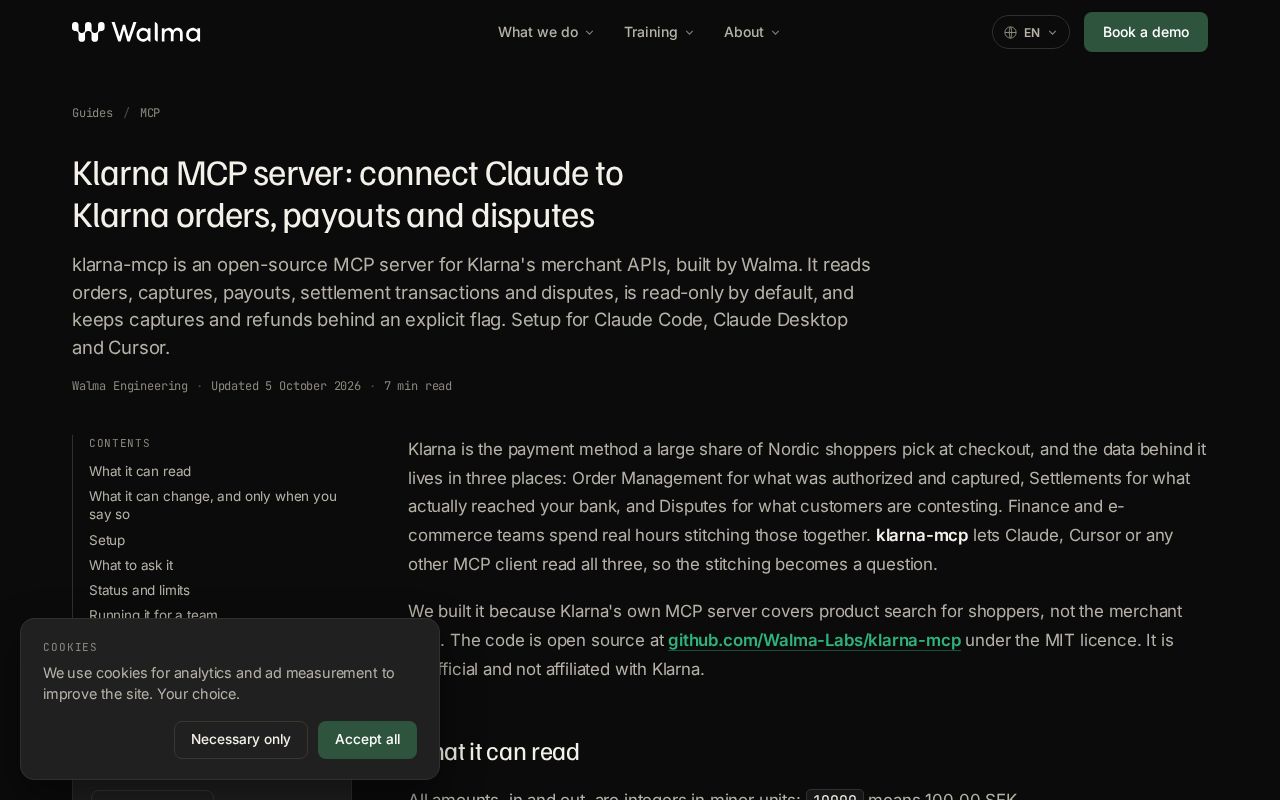1280x800 pixels.
Task: Open the About dropdown menu
Action: 752,32
